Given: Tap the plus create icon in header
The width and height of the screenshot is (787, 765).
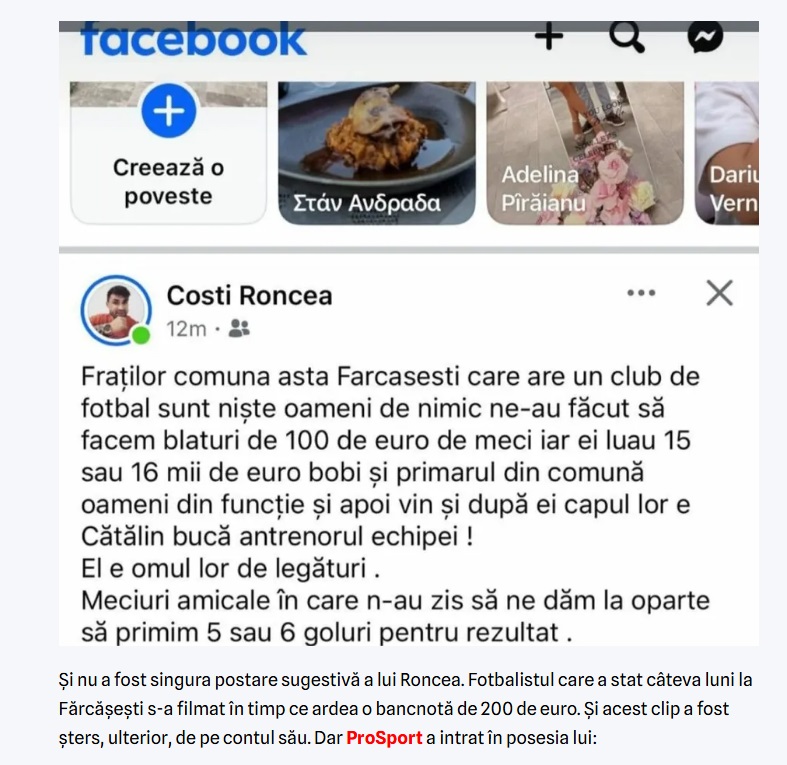Looking at the screenshot, I should [549, 36].
